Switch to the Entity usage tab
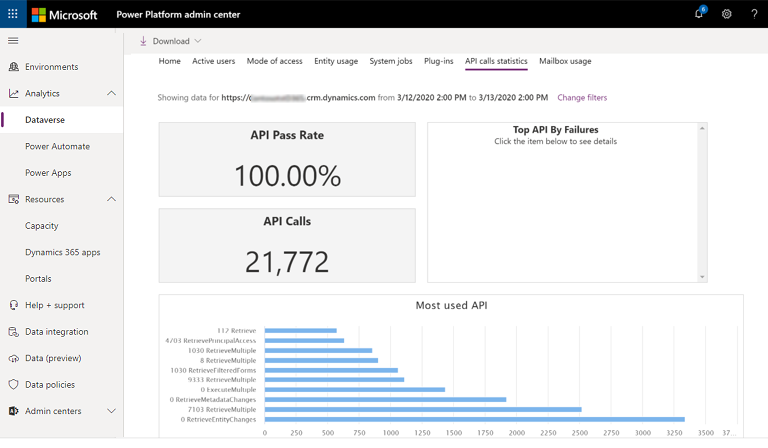The height and width of the screenshot is (448, 768). point(336,61)
